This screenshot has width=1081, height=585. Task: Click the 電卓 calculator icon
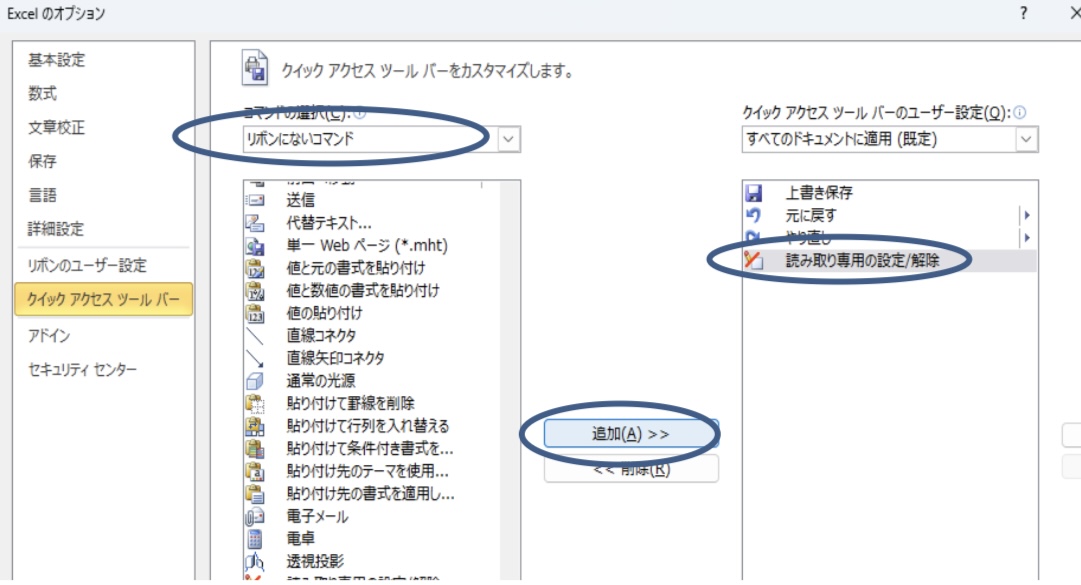(x=254, y=539)
